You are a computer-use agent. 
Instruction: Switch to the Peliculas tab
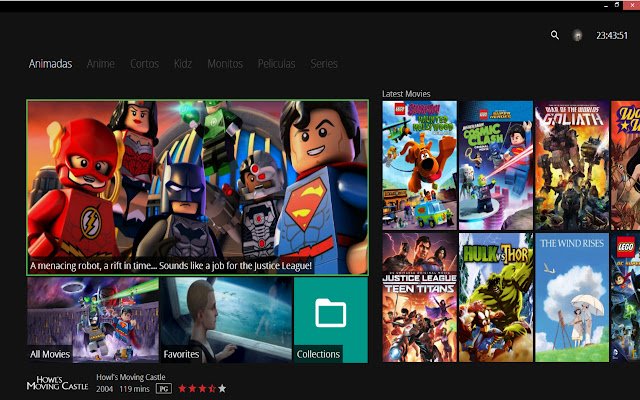[276, 64]
